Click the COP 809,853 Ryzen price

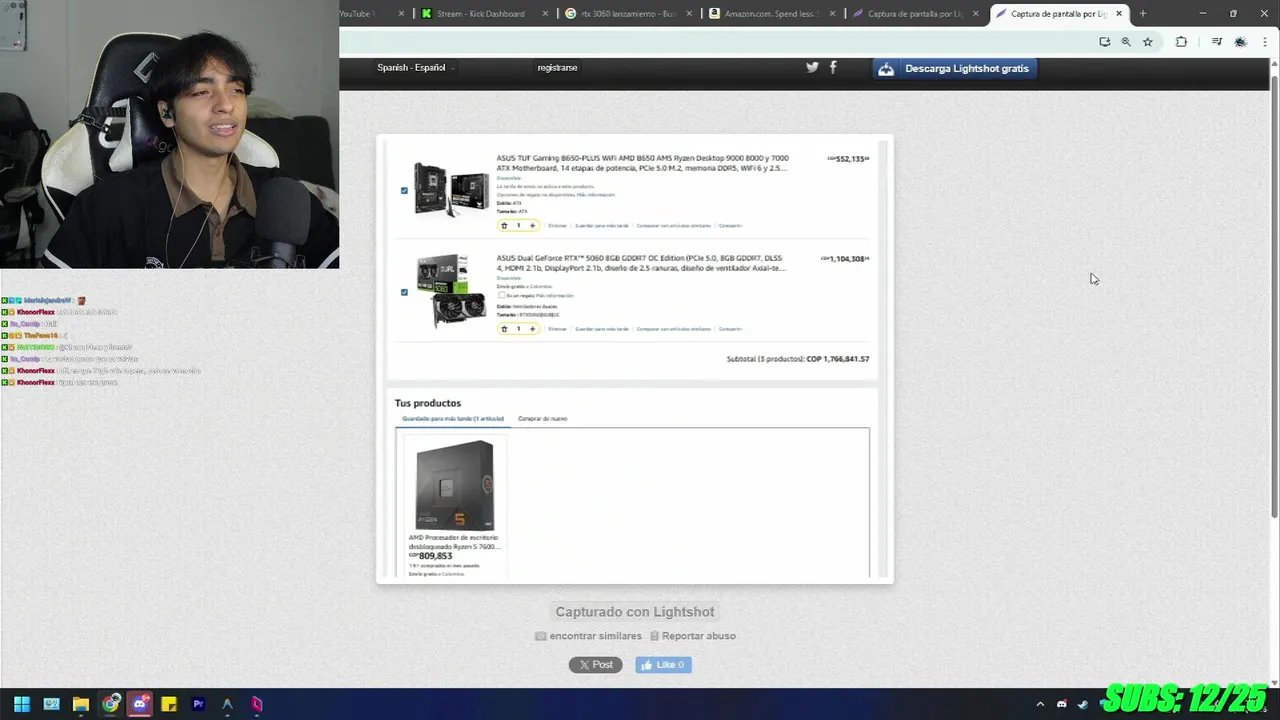431,556
